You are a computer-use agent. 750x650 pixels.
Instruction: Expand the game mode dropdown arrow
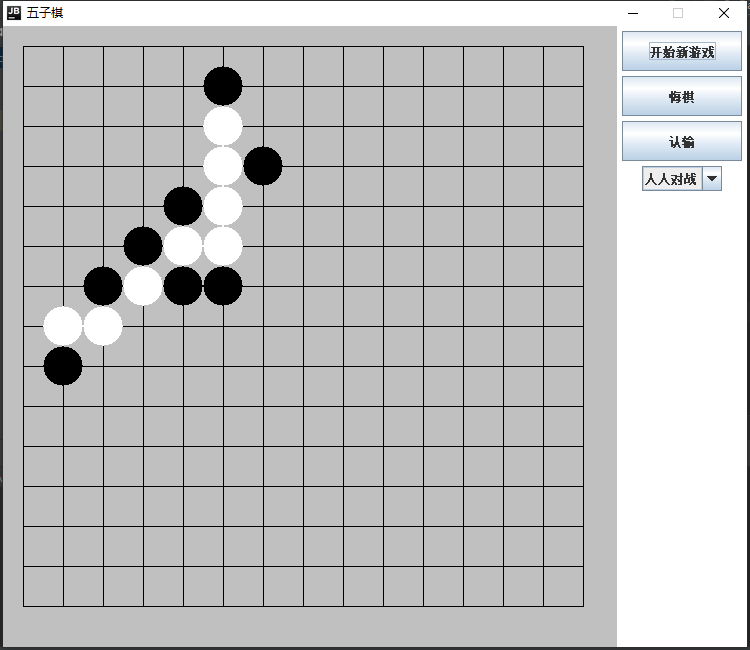[x=711, y=179]
